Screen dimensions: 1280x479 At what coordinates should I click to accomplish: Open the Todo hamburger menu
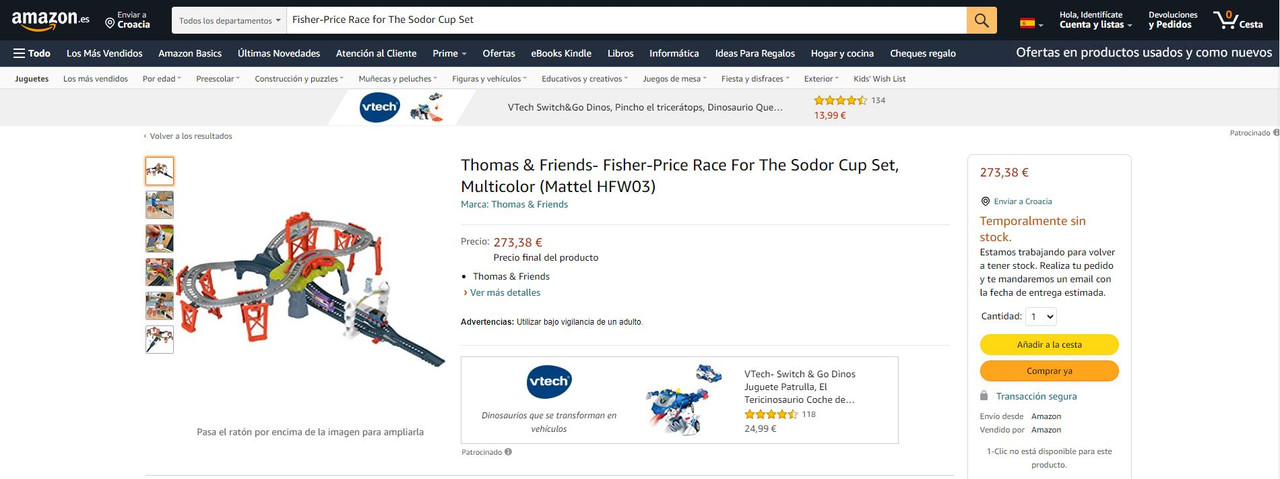[32, 53]
